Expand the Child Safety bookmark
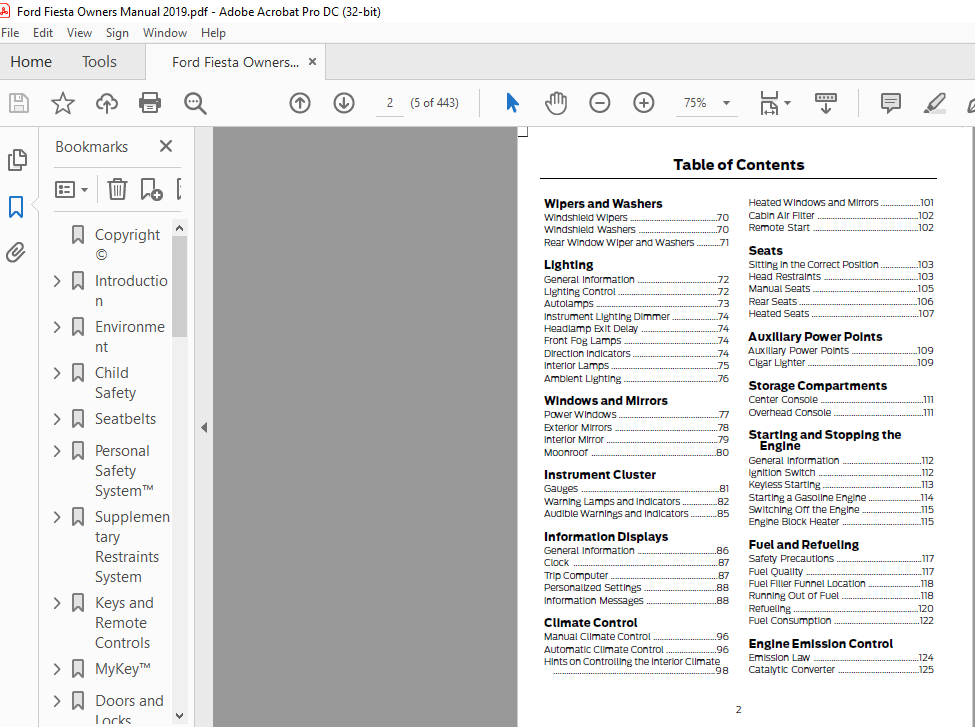 click(57, 373)
